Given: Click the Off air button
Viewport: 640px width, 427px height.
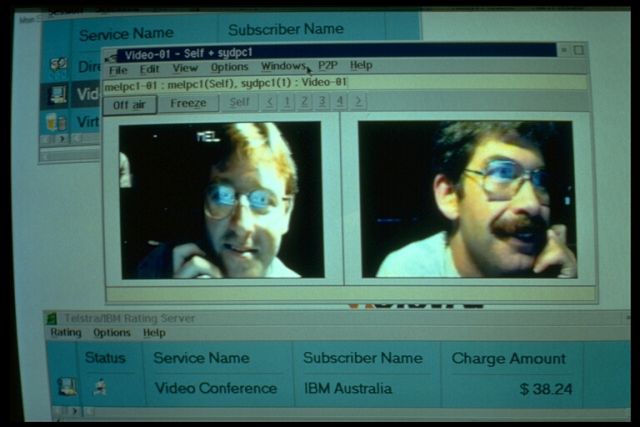Looking at the screenshot, I should click(129, 105).
